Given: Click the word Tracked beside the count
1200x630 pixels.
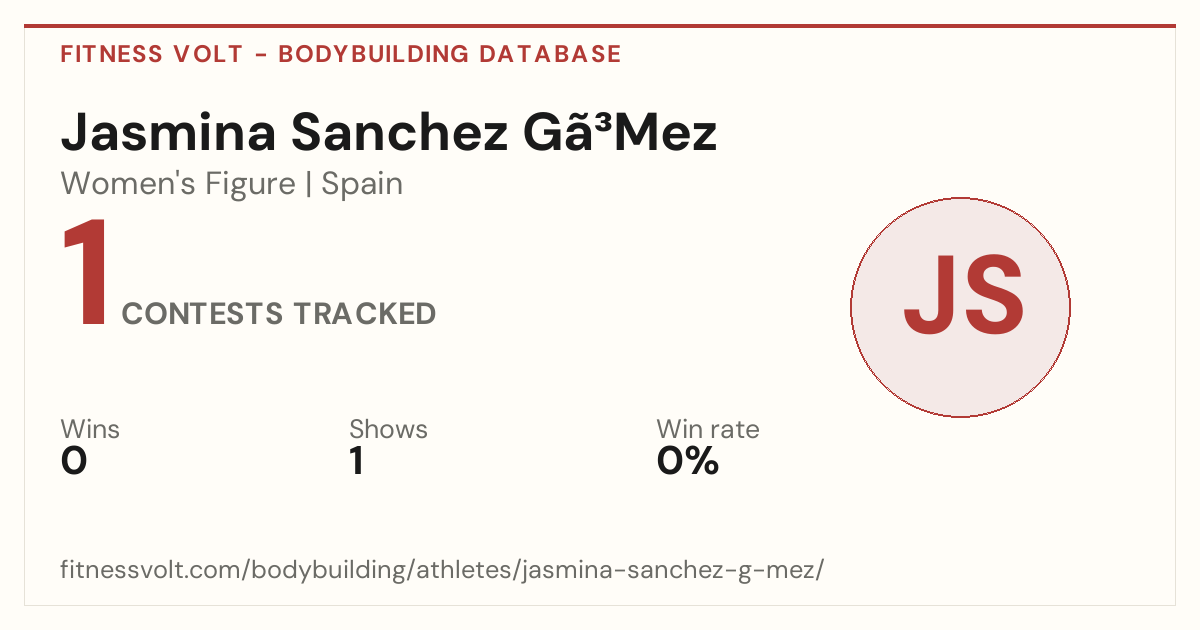Looking at the screenshot, I should [365, 314].
